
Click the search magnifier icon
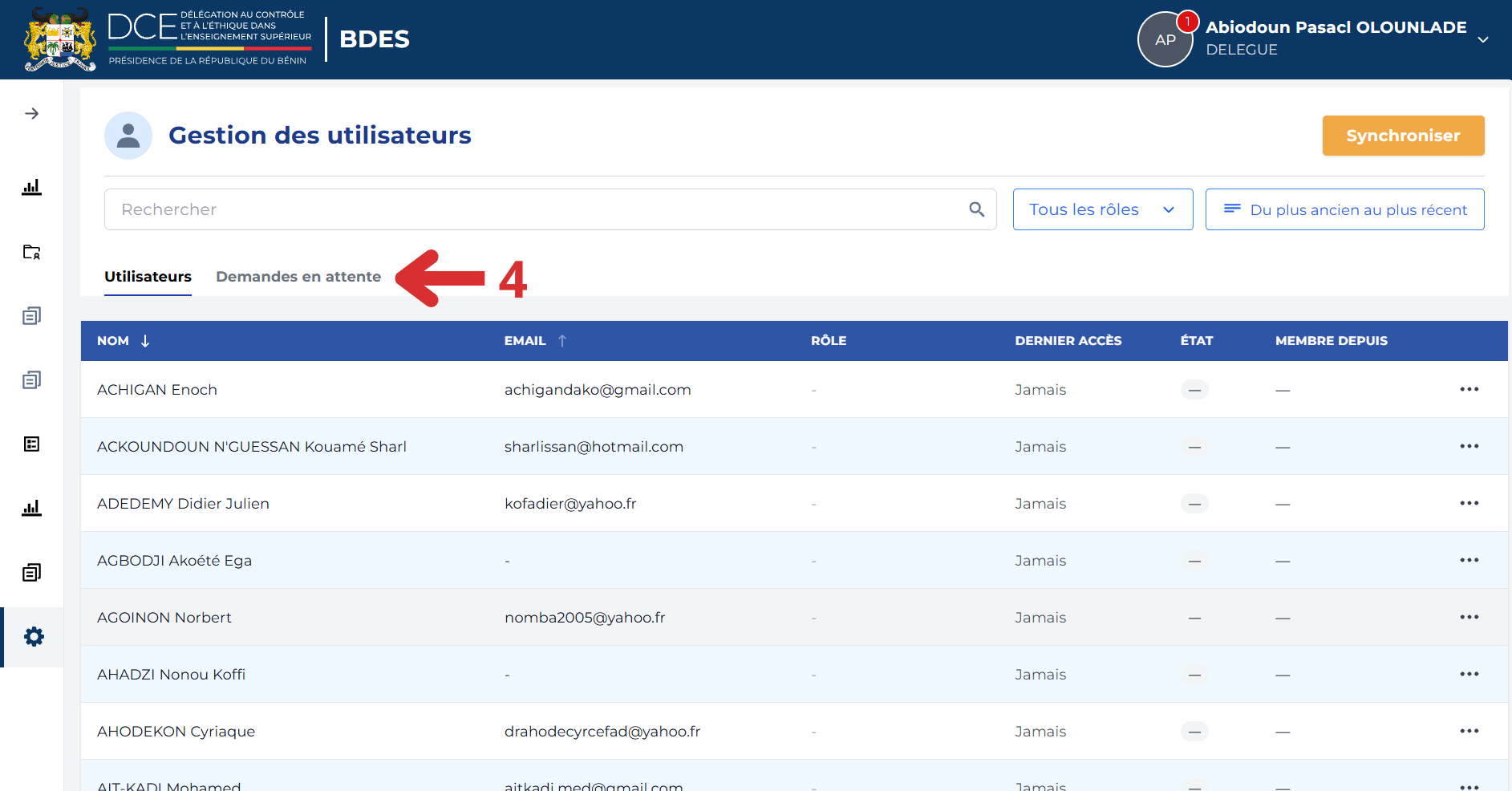[x=976, y=209]
